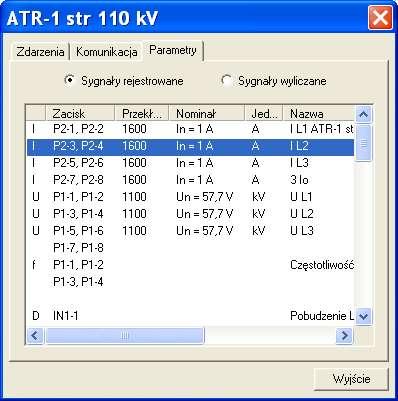Click the U L3 name cell
Viewport: 398px width, 401px height.
[x=302, y=231]
